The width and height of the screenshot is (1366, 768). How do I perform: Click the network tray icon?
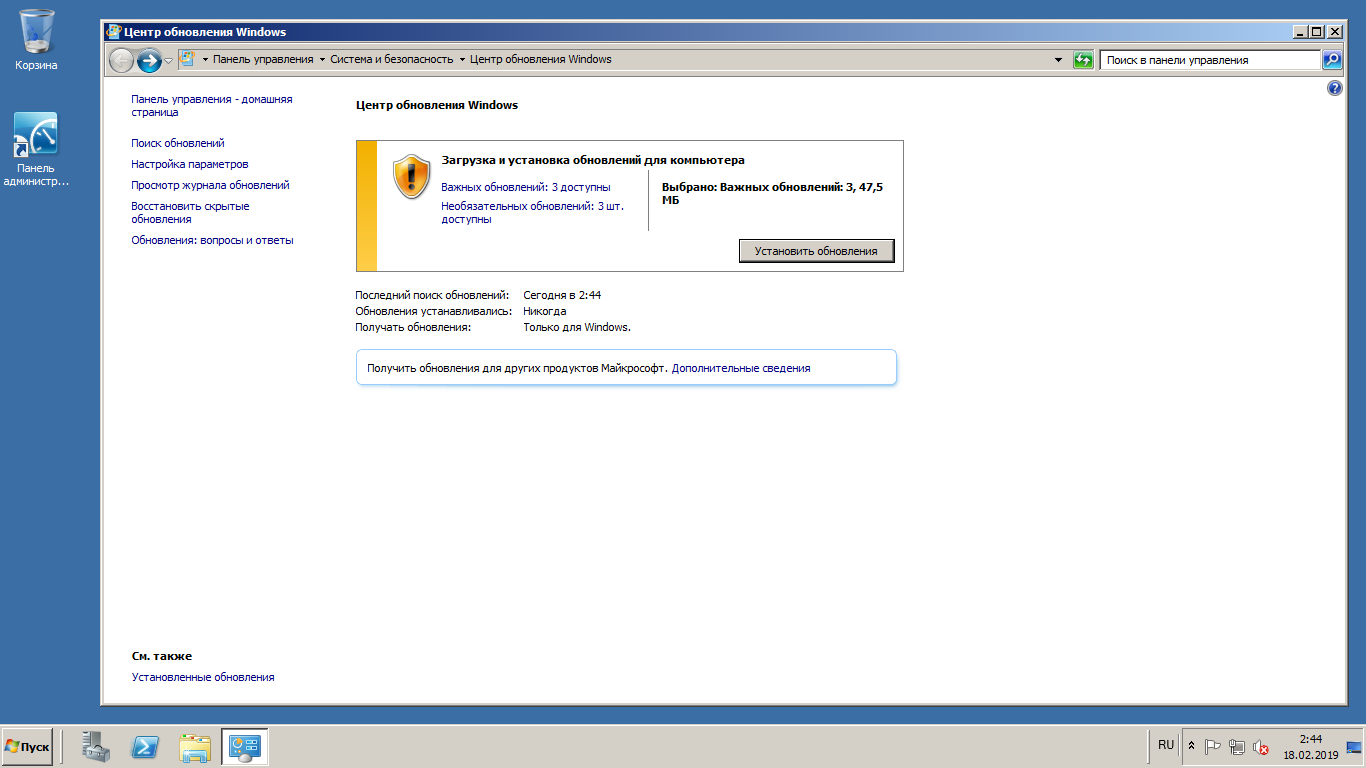click(x=1236, y=746)
